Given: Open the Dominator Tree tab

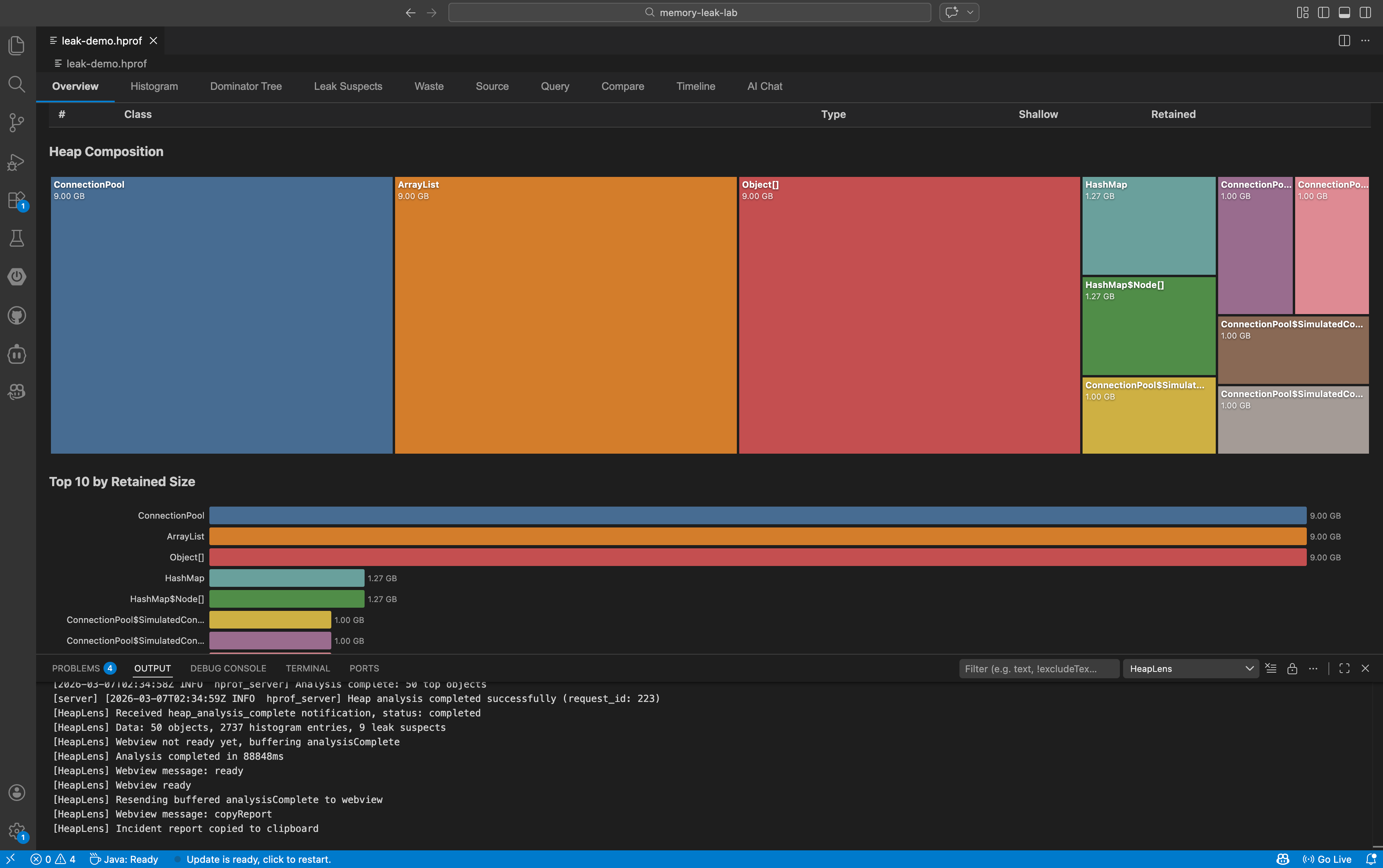Looking at the screenshot, I should tap(246, 86).
